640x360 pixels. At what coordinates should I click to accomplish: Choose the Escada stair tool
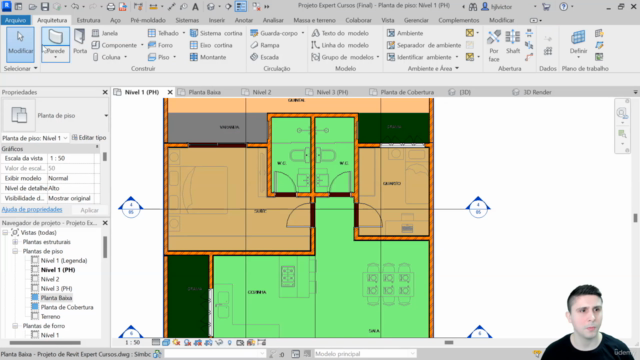(264, 57)
